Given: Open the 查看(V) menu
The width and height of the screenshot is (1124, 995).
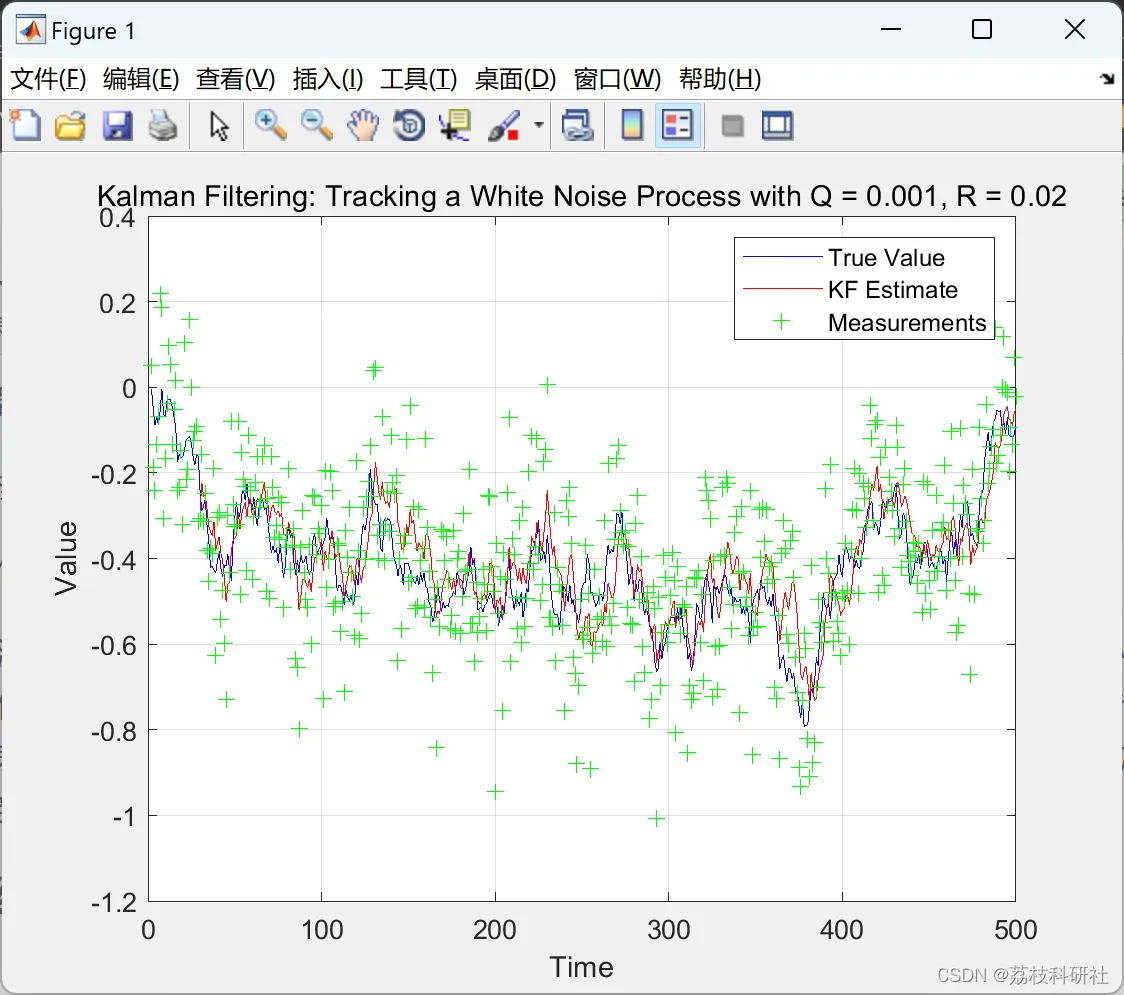Looking at the screenshot, I should pyautogui.click(x=236, y=79).
